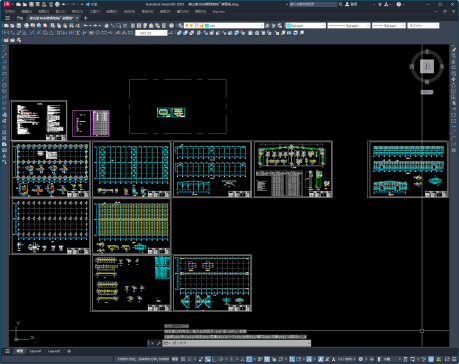This screenshot has width=459, height=364.
Task: Activate the Pan hand tool
Action: point(106,25)
